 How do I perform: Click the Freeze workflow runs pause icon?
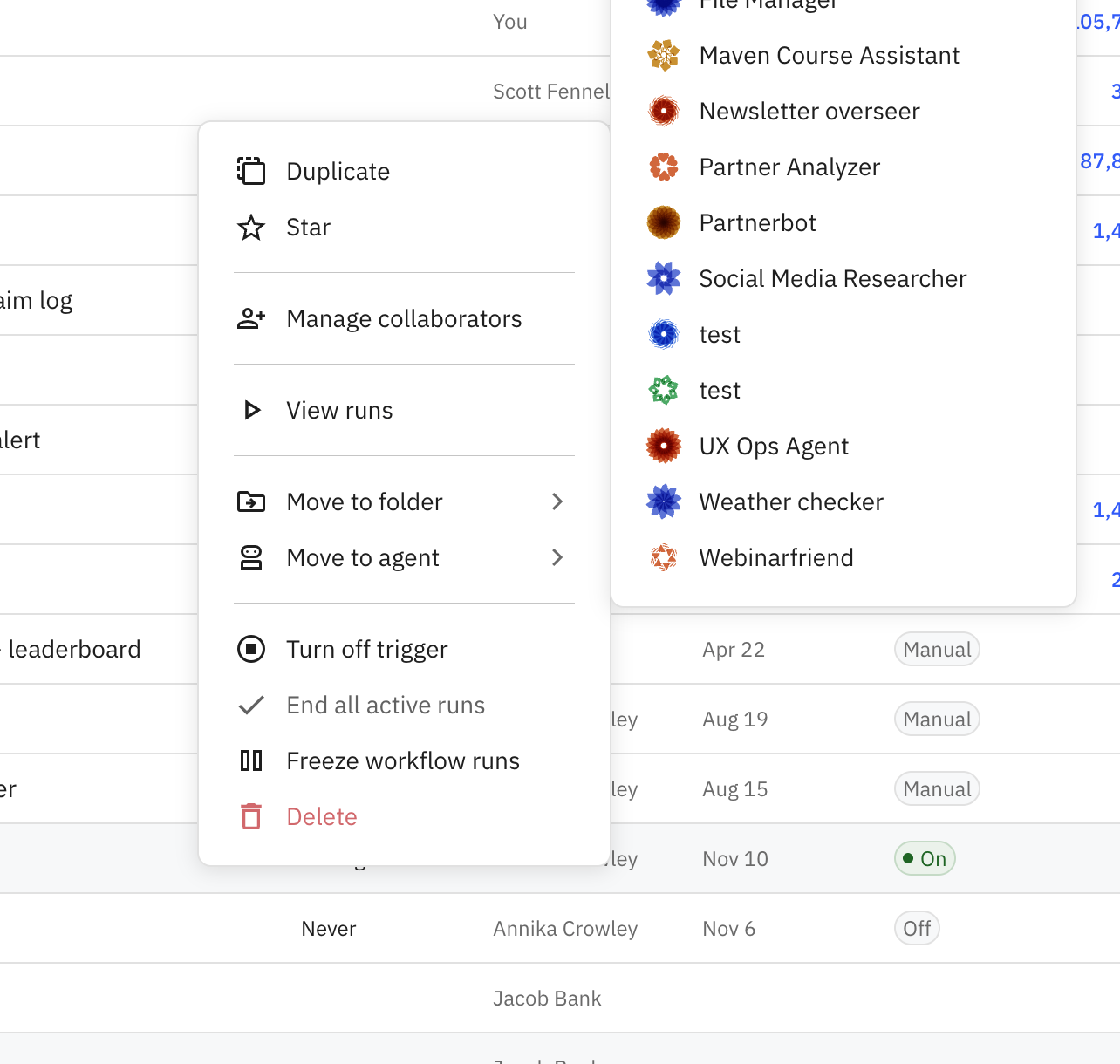[251, 761]
